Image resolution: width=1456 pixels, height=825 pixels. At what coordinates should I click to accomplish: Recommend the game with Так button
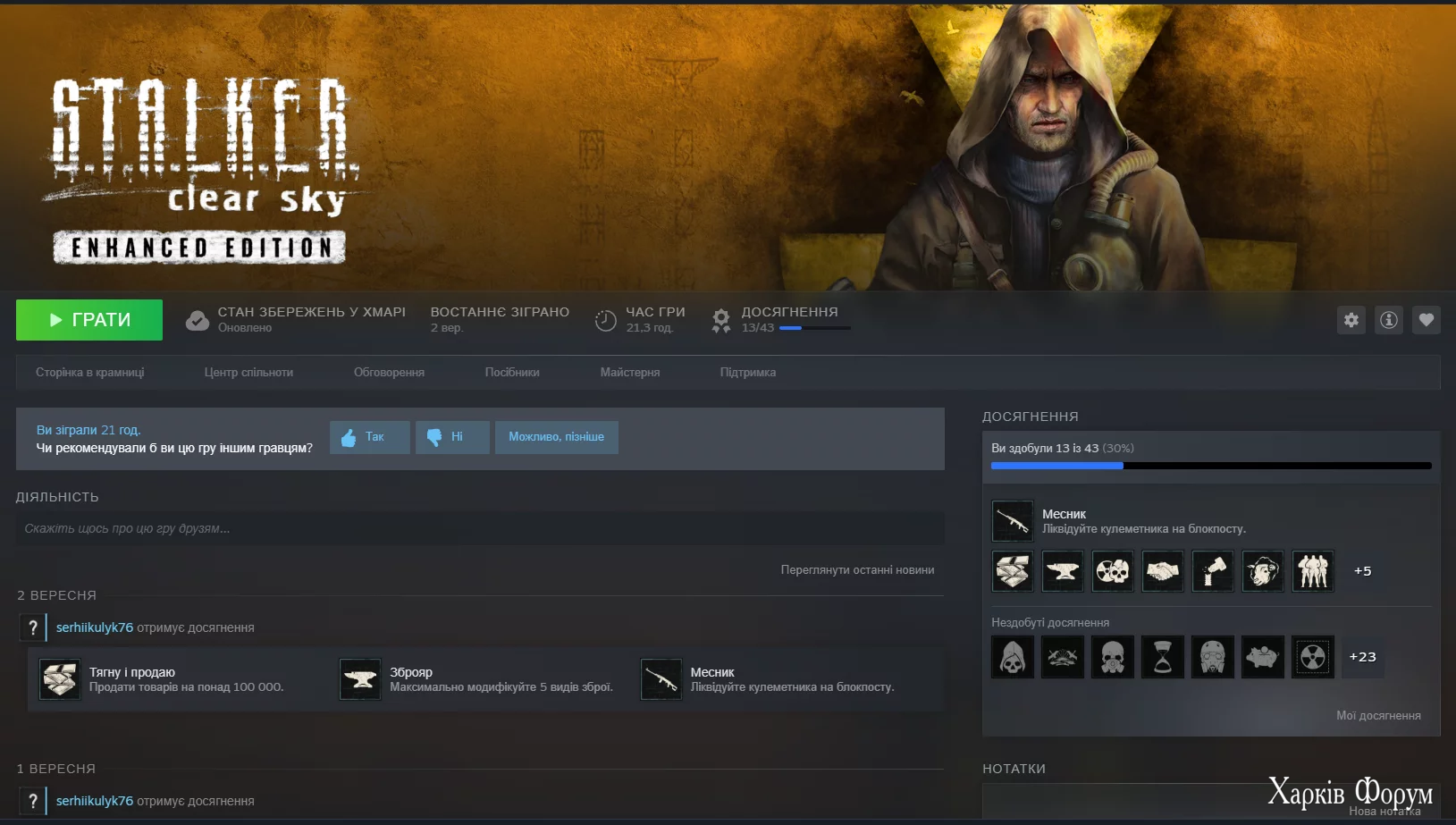click(x=370, y=437)
